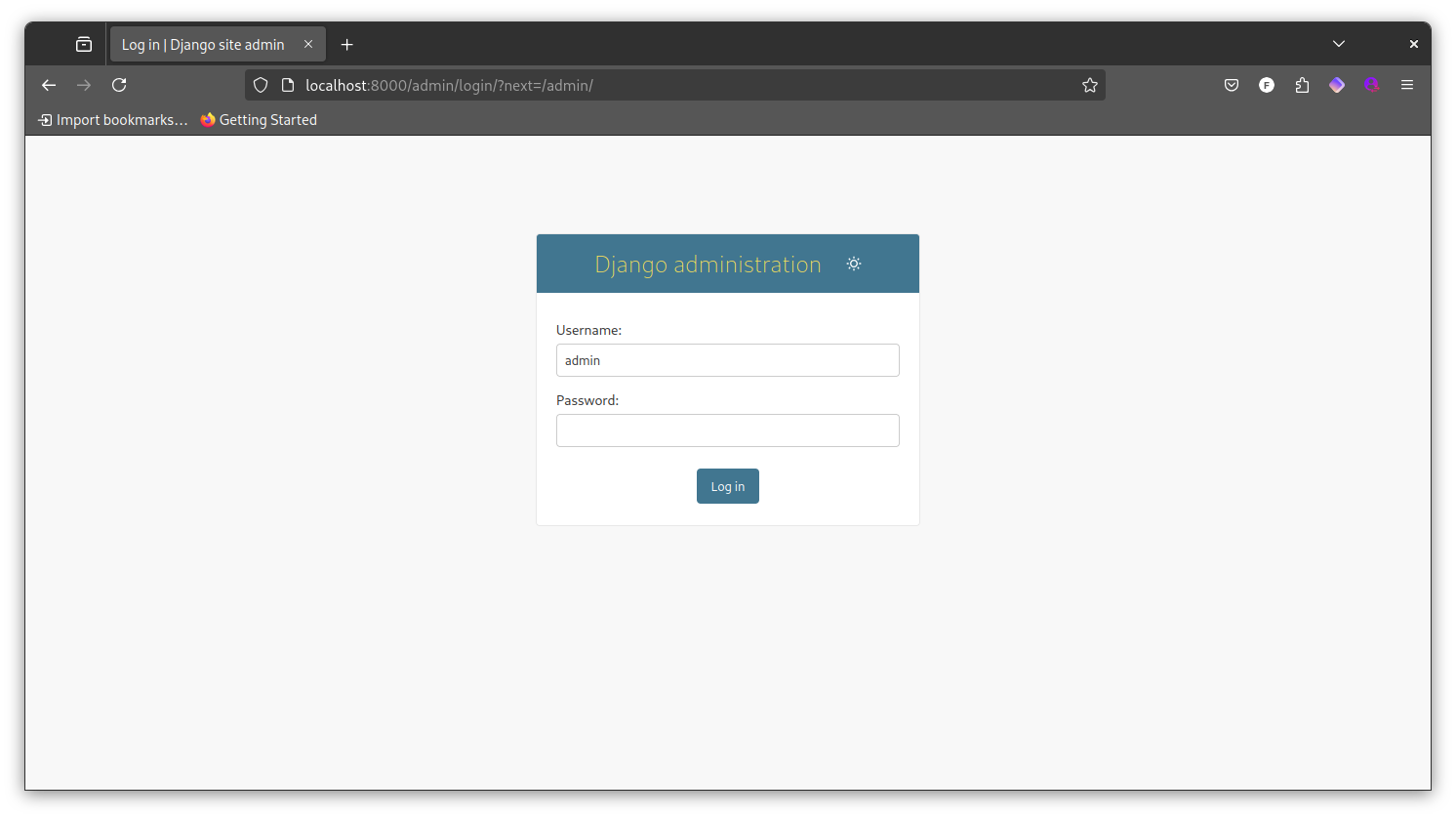Screen dimensions: 1456x818
Task: Click the Username input field
Action: click(727, 360)
